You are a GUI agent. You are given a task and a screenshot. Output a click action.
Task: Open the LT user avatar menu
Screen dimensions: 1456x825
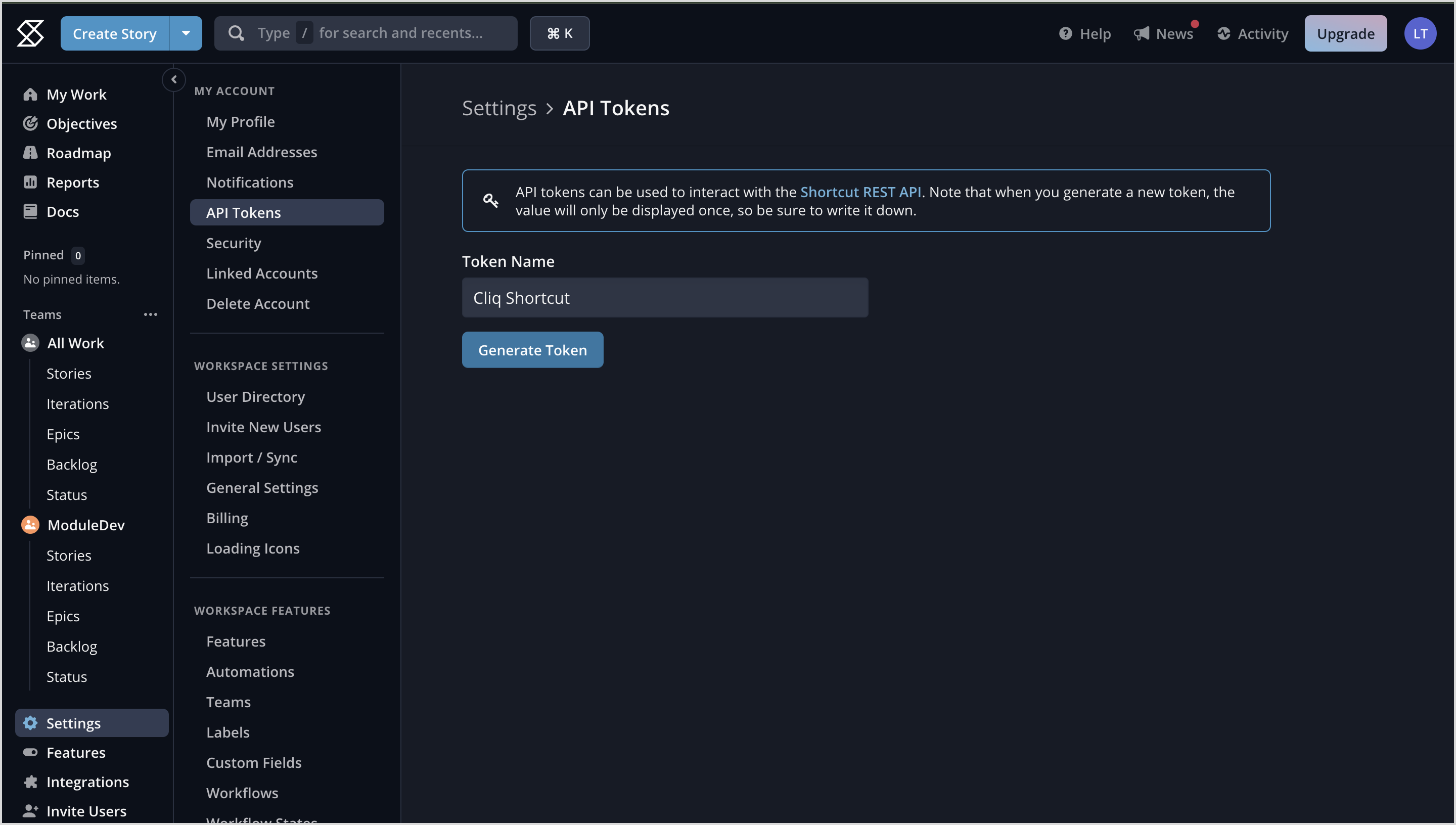[1419, 33]
